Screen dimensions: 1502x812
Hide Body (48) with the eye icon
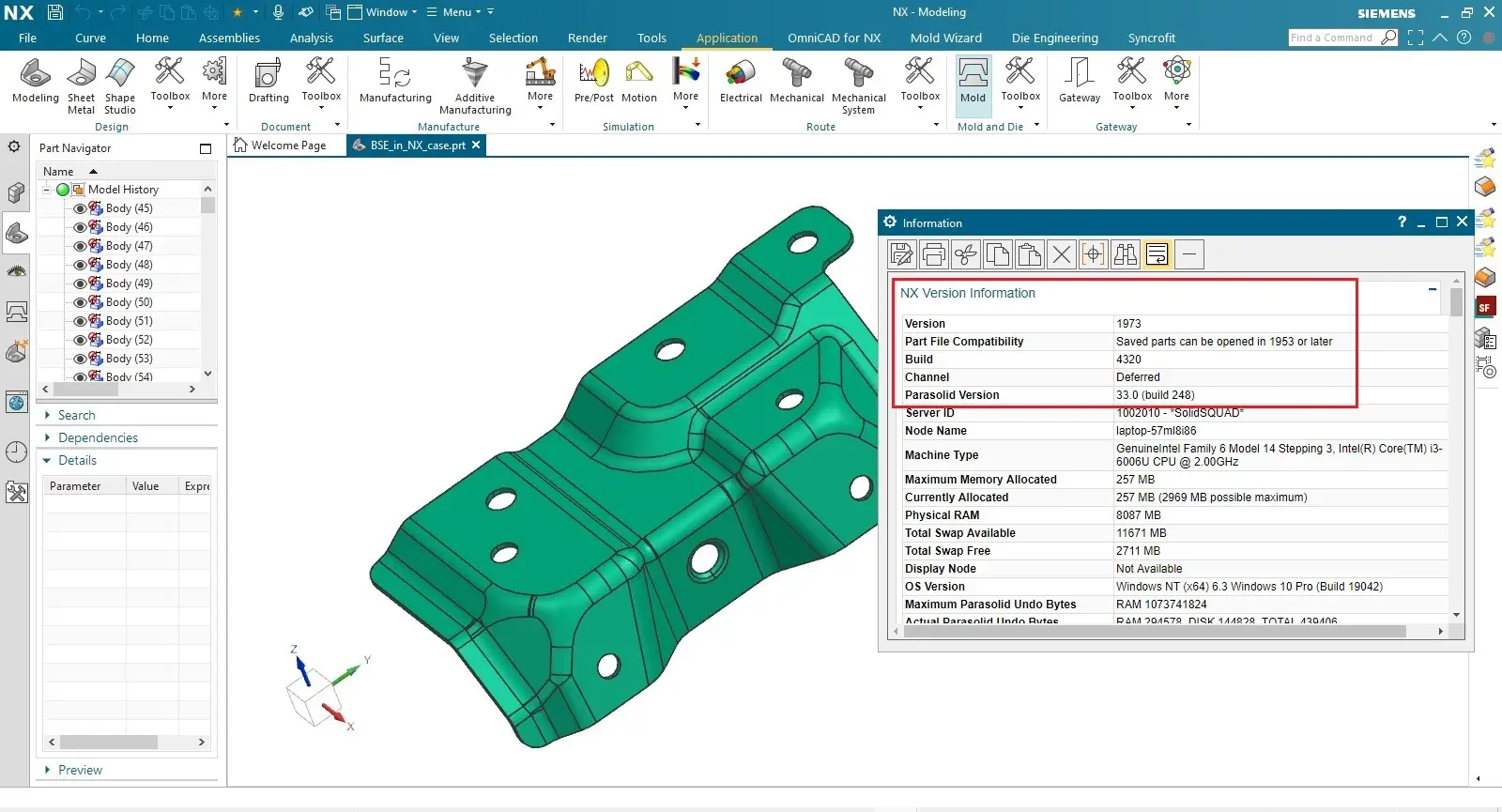80,265
